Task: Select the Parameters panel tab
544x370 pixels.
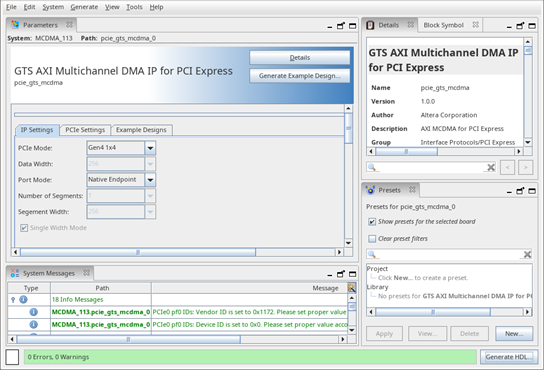Action: click(x=40, y=25)
